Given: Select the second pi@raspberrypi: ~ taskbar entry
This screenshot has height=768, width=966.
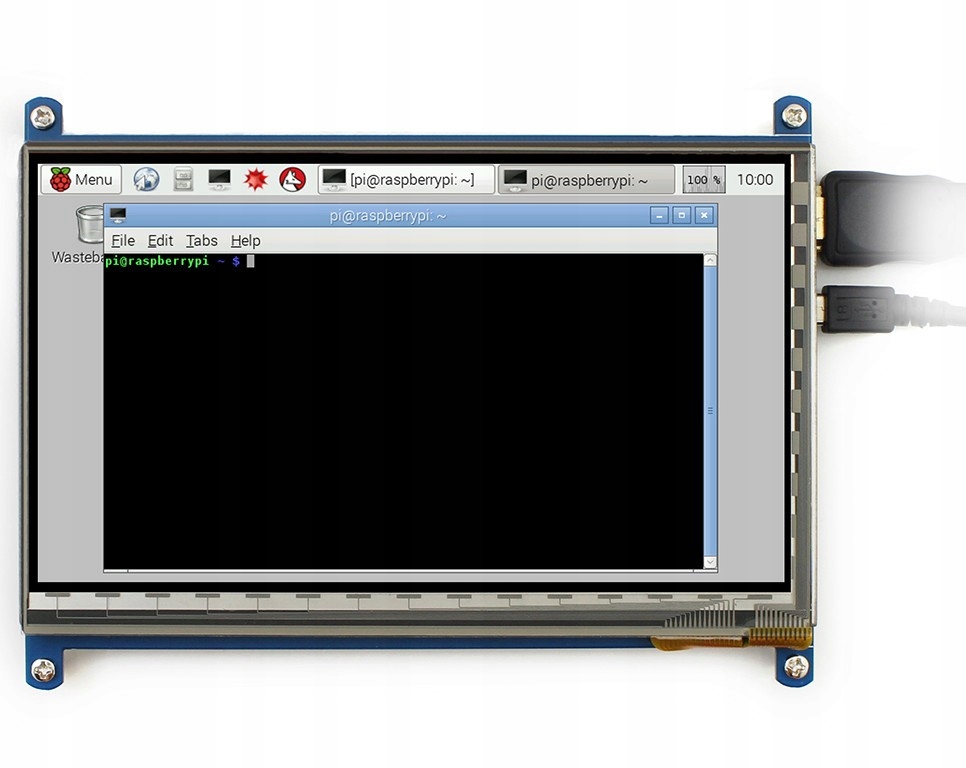Looking at the screenshot, I should [586, 180].
